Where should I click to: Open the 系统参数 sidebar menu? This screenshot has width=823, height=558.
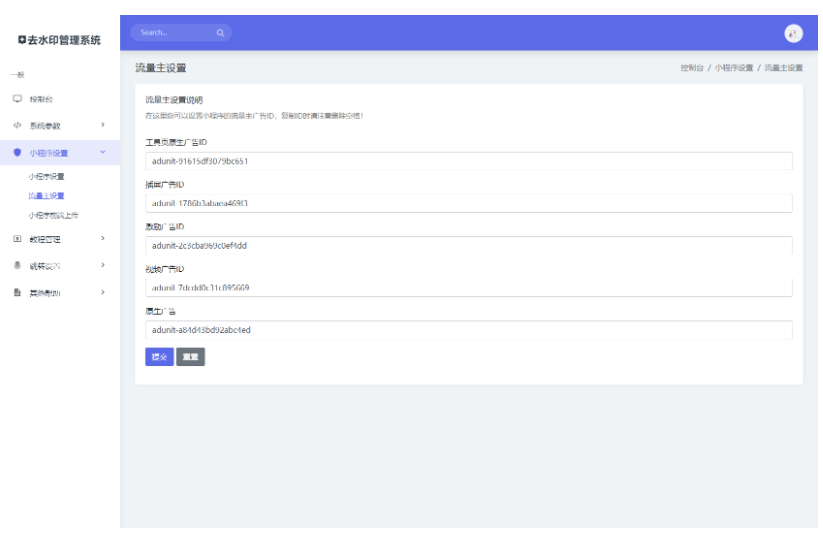coord(60,125)
